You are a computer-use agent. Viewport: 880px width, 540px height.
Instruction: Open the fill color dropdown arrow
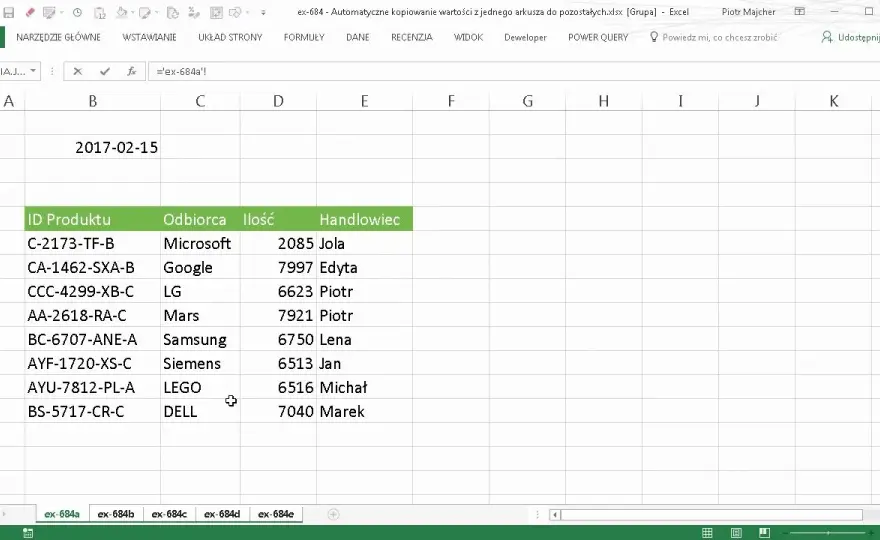pyautogui.click(x=132, y=12)
